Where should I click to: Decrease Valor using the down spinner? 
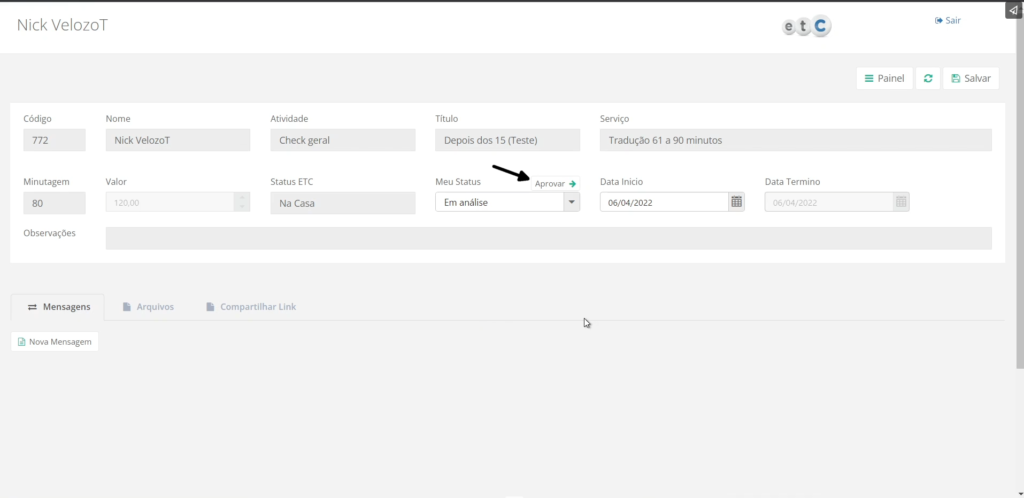point(241,207)
